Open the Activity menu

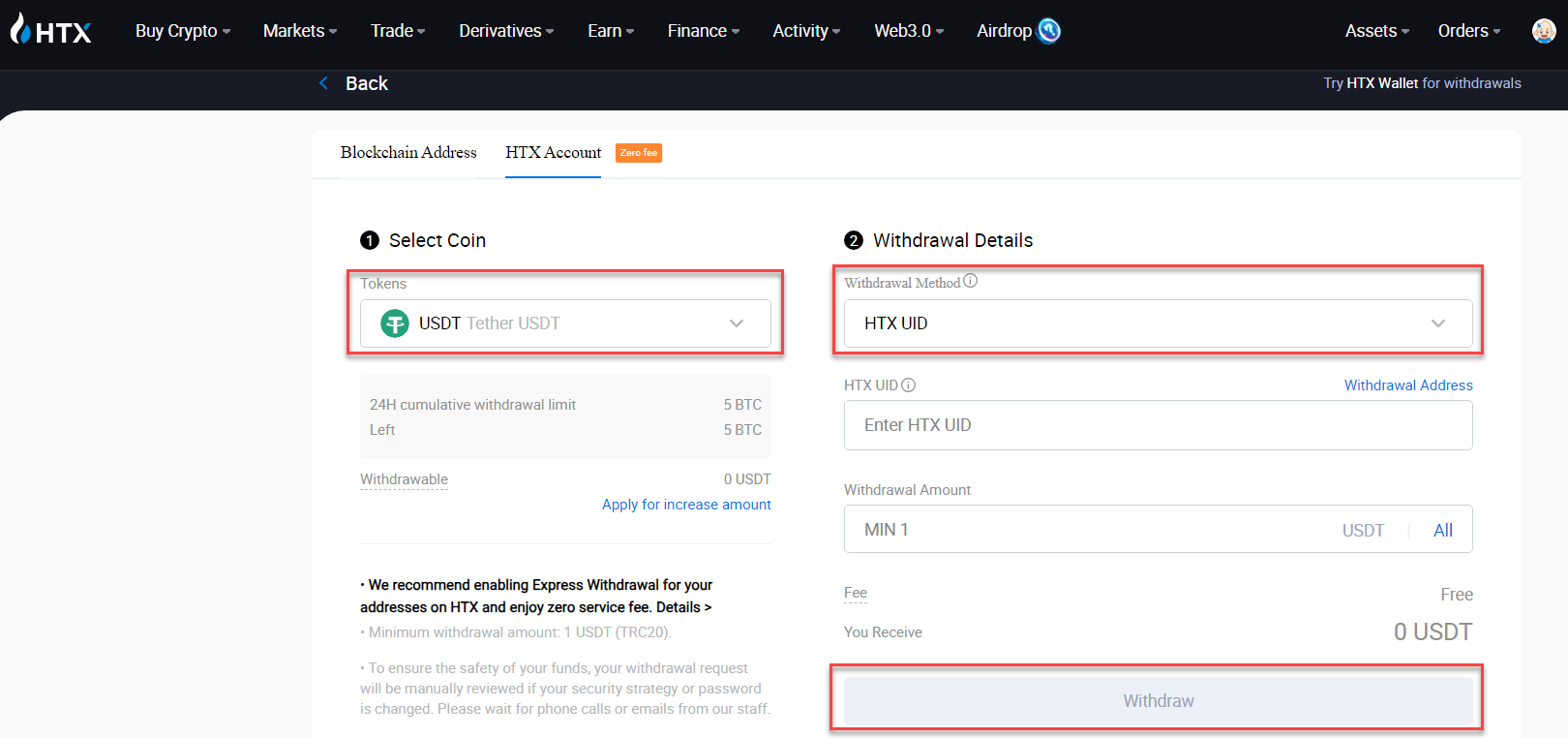click(x=806, y=31)
